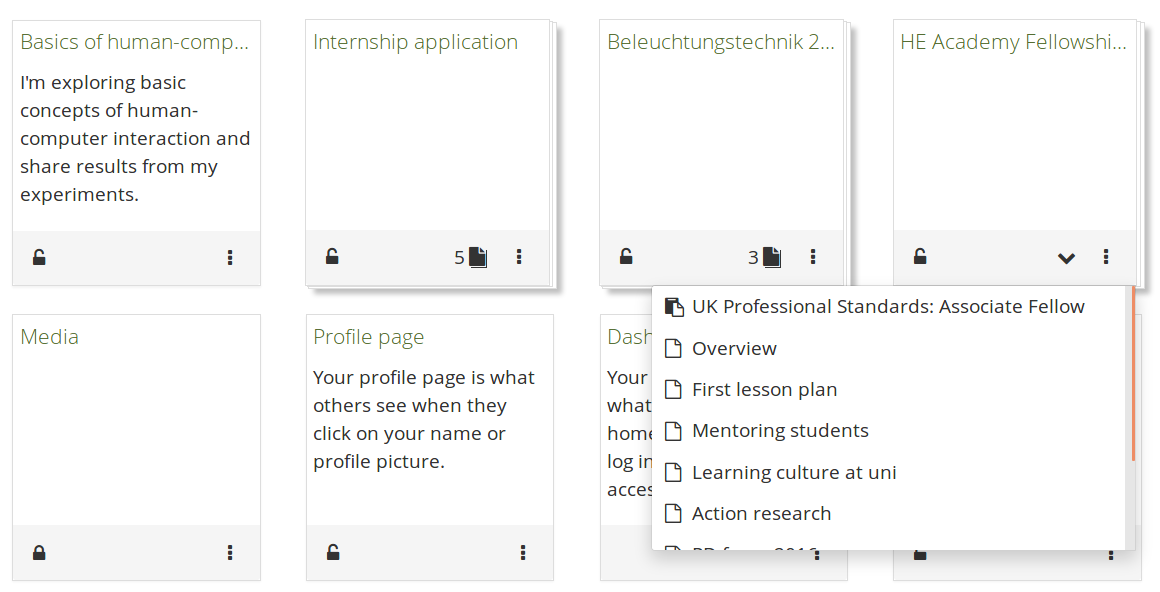
Task: Choose First lesson plan in dropdown
Action: (x=764, y=390)
